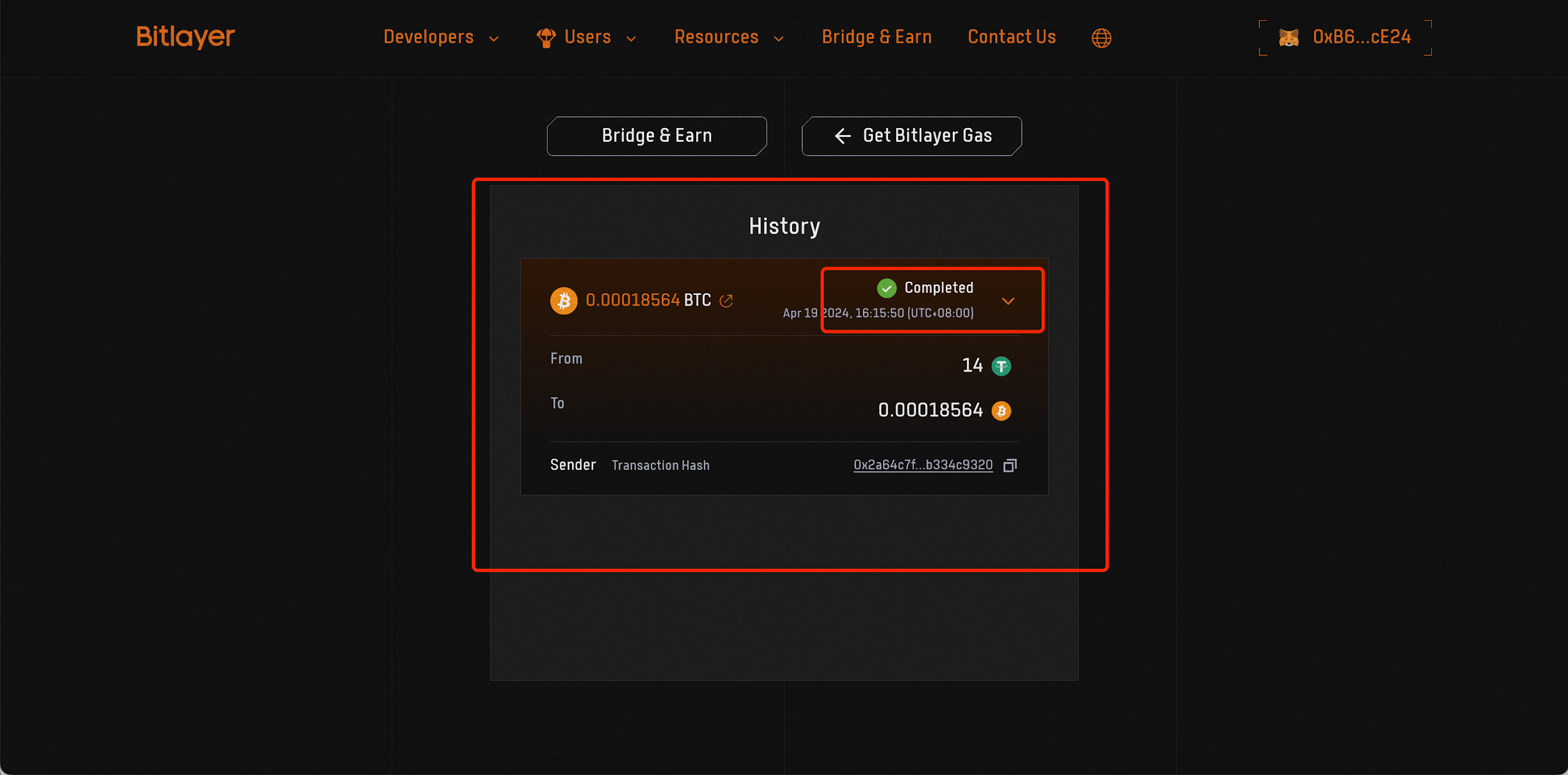Collapse the completed transaction chevron
Viewport: 1568px width, 775px height.
point(1008,301)
